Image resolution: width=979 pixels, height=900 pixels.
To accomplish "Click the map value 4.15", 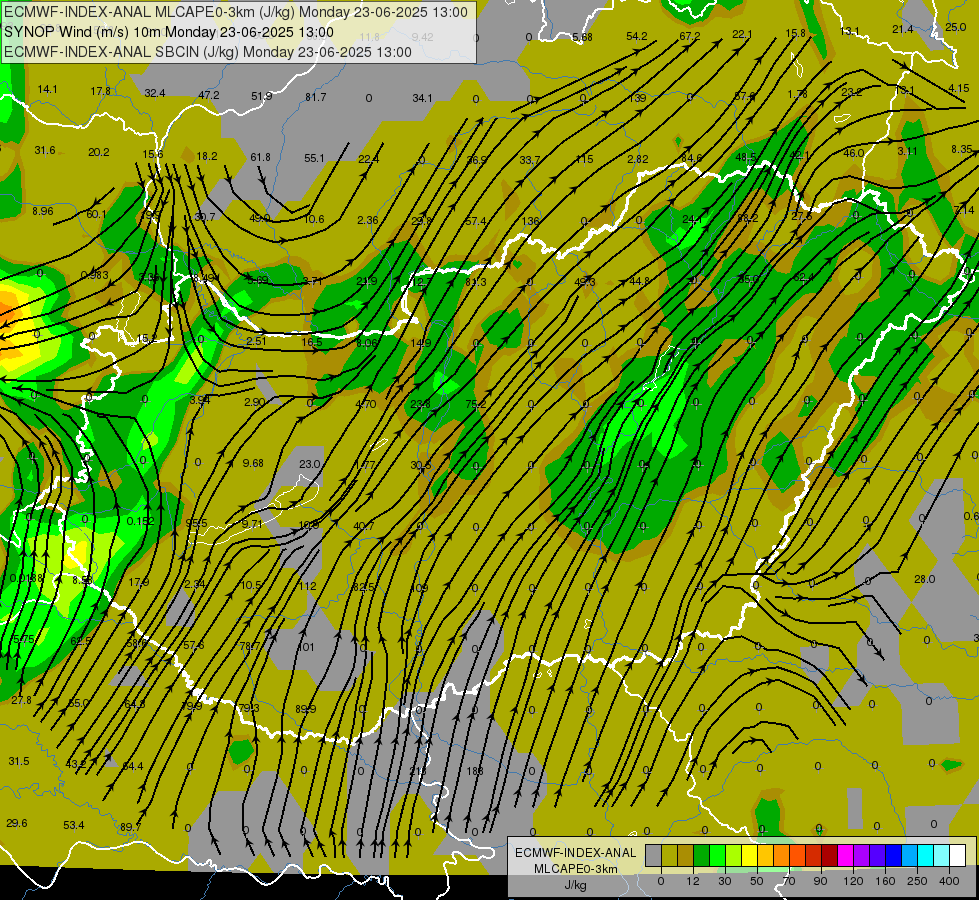I will pos(959,88).
